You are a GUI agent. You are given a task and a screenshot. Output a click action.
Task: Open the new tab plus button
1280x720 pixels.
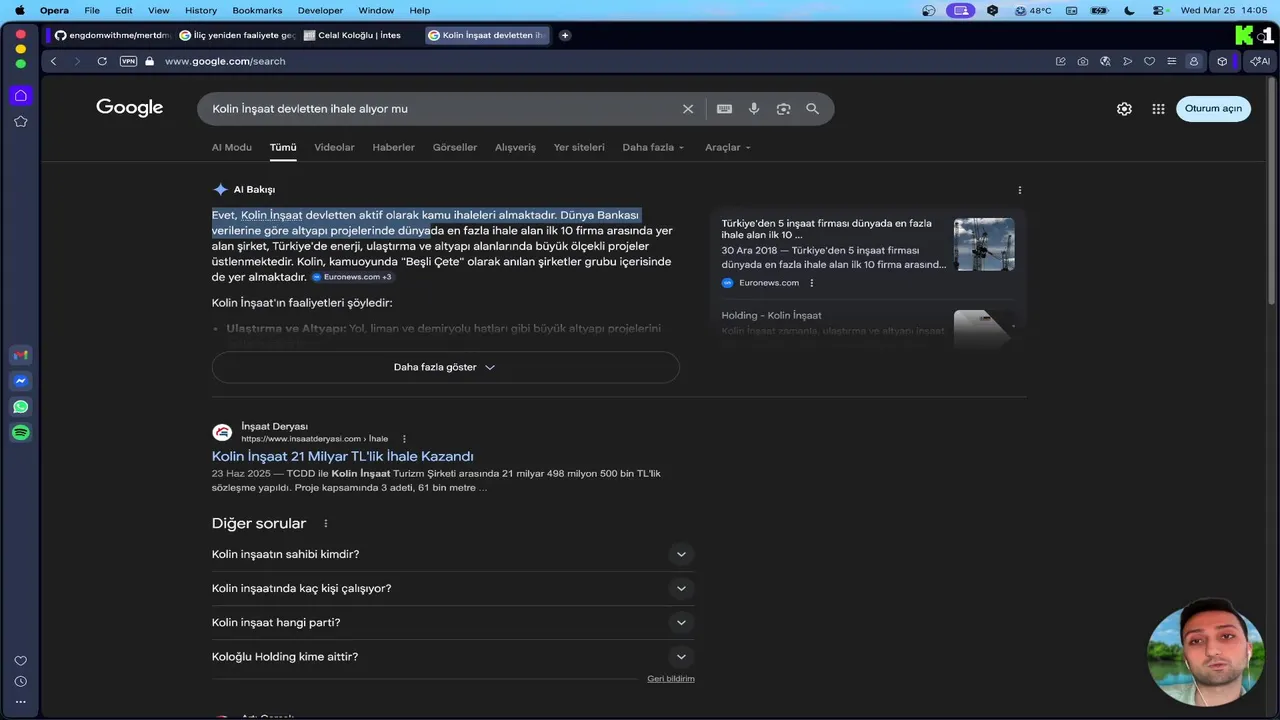pyautogui.click(x=565, y=35)
